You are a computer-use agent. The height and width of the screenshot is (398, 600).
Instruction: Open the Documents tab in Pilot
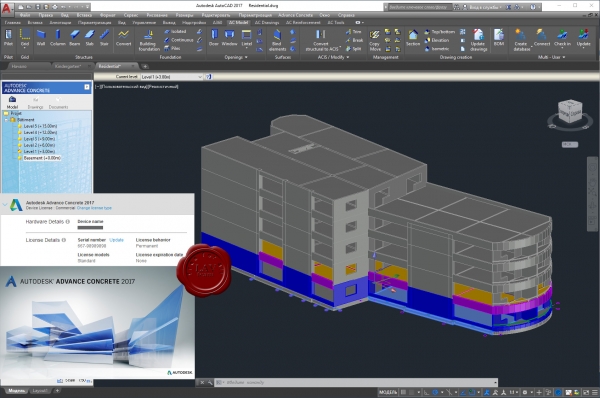pyautogui.click(x=58, y=103)
